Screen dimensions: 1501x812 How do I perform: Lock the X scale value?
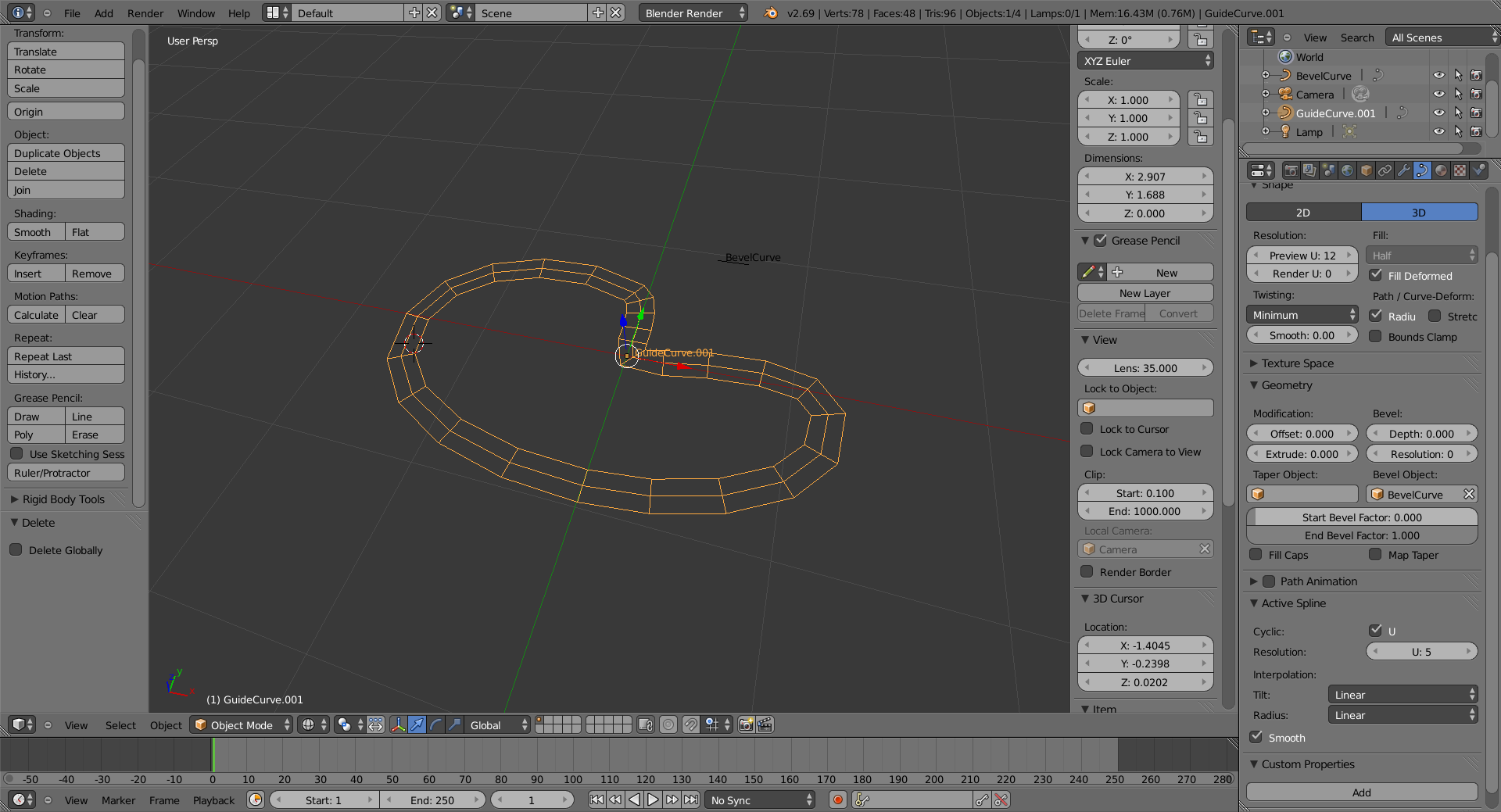pos(1200,99)
